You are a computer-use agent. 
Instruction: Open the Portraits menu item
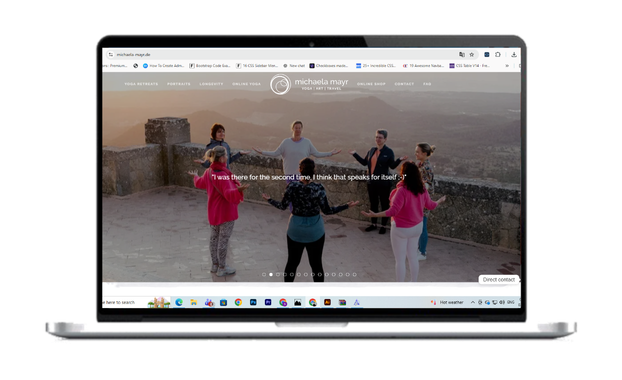(x=179, y=84)
